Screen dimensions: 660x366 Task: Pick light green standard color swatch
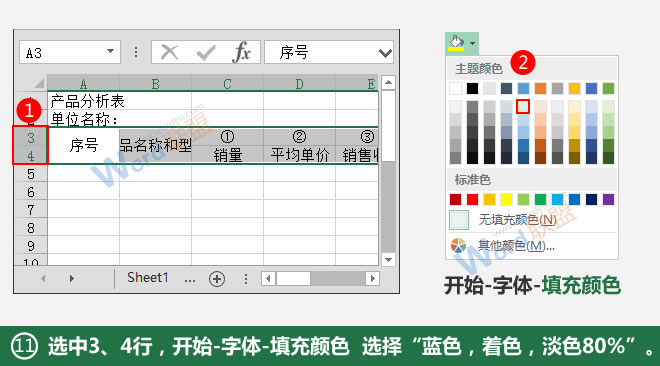click(x=523, y=199)
